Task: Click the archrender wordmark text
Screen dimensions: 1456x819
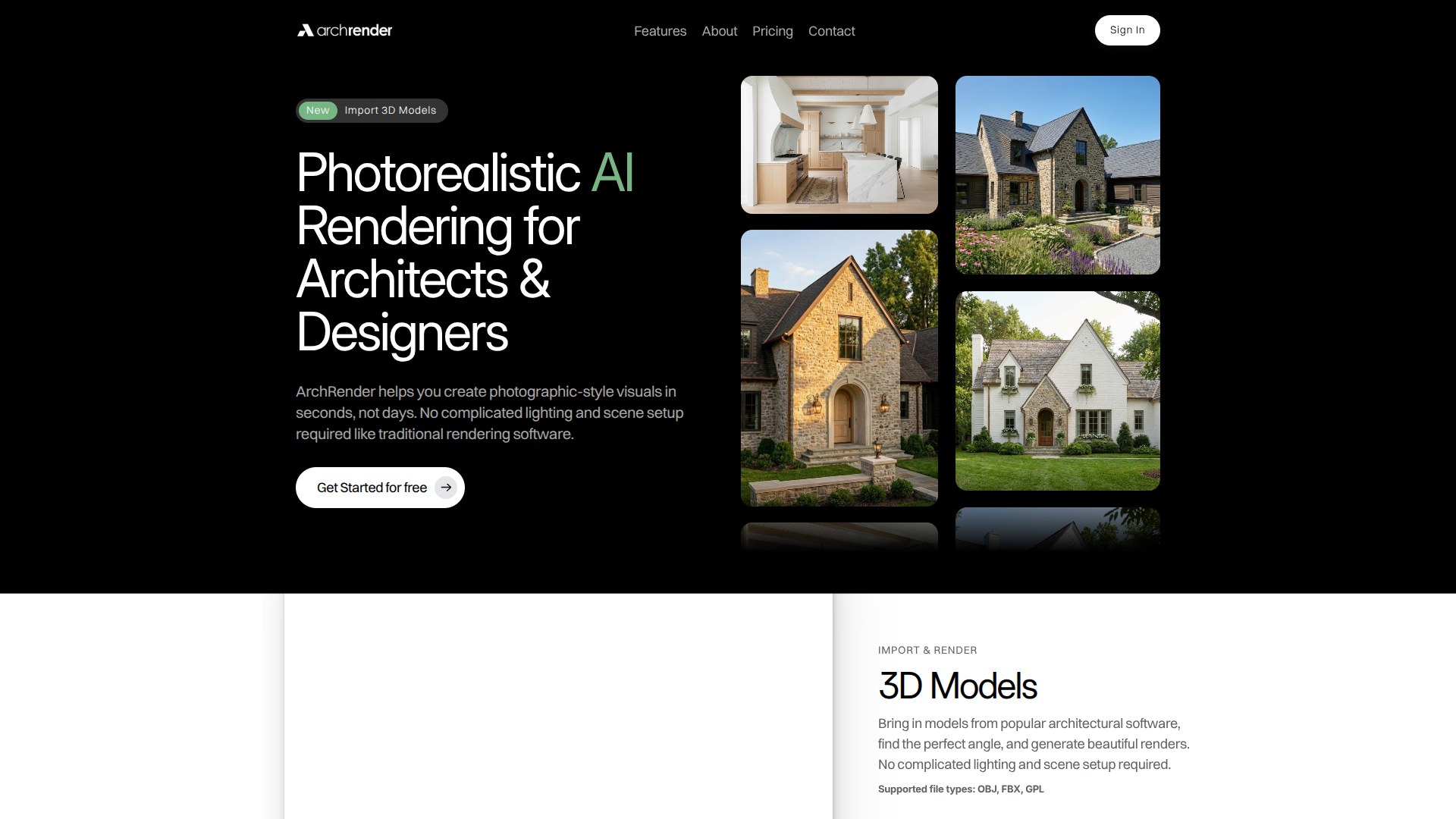Action: coord(354,30)
